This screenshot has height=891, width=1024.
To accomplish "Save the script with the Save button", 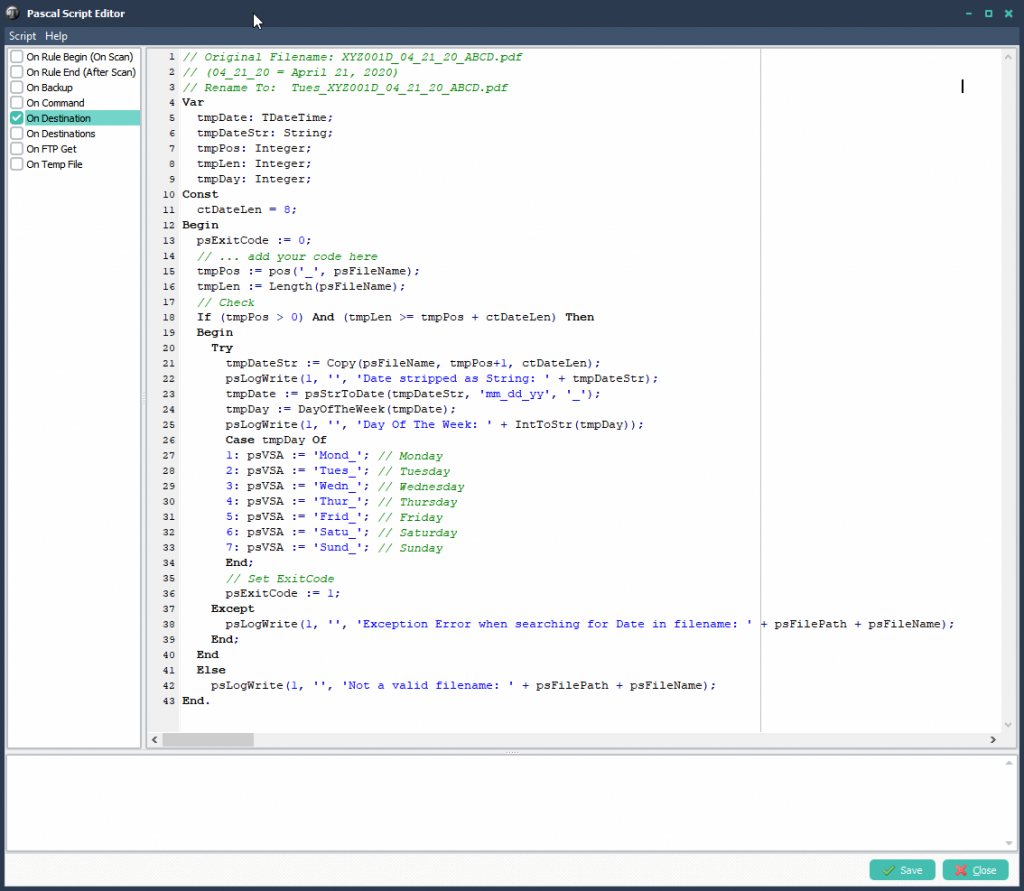I will point(902,870).
